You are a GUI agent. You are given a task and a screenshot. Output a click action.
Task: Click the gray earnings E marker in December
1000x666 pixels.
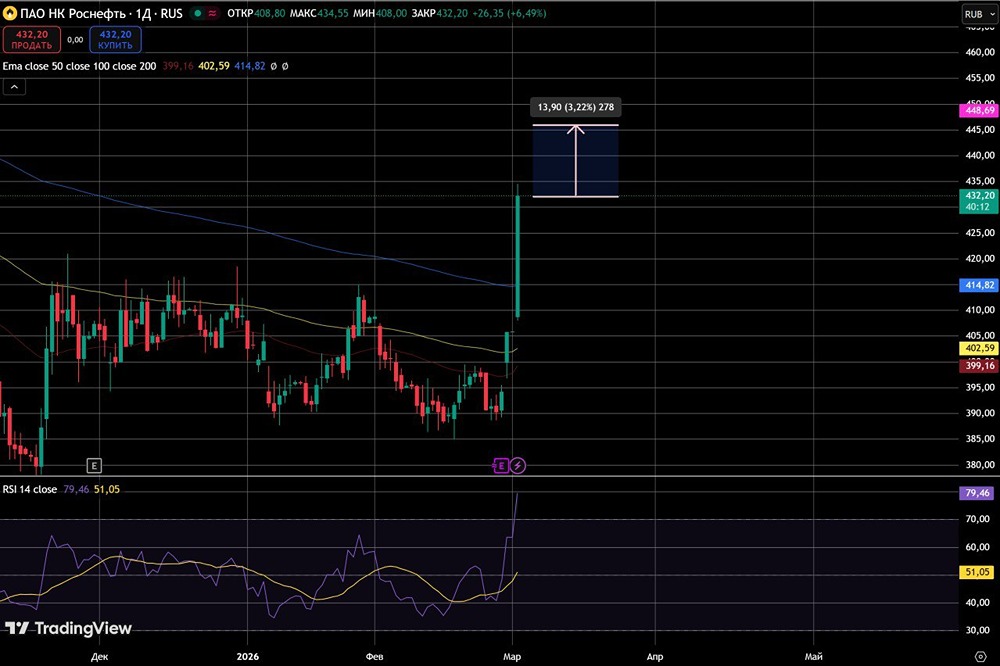tap(94, 466)
